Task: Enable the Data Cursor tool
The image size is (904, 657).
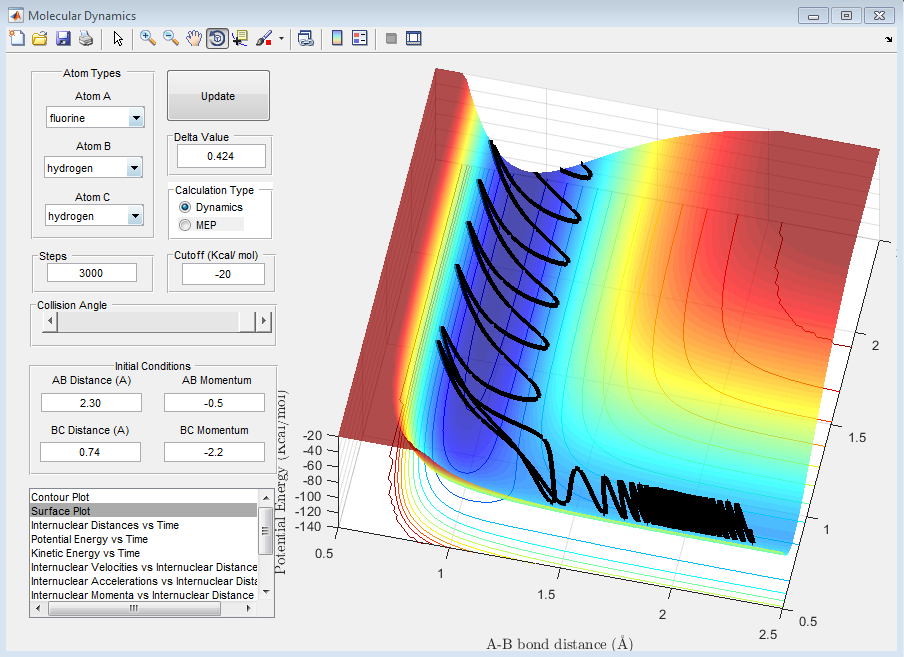Action: [x=240, y=39]
